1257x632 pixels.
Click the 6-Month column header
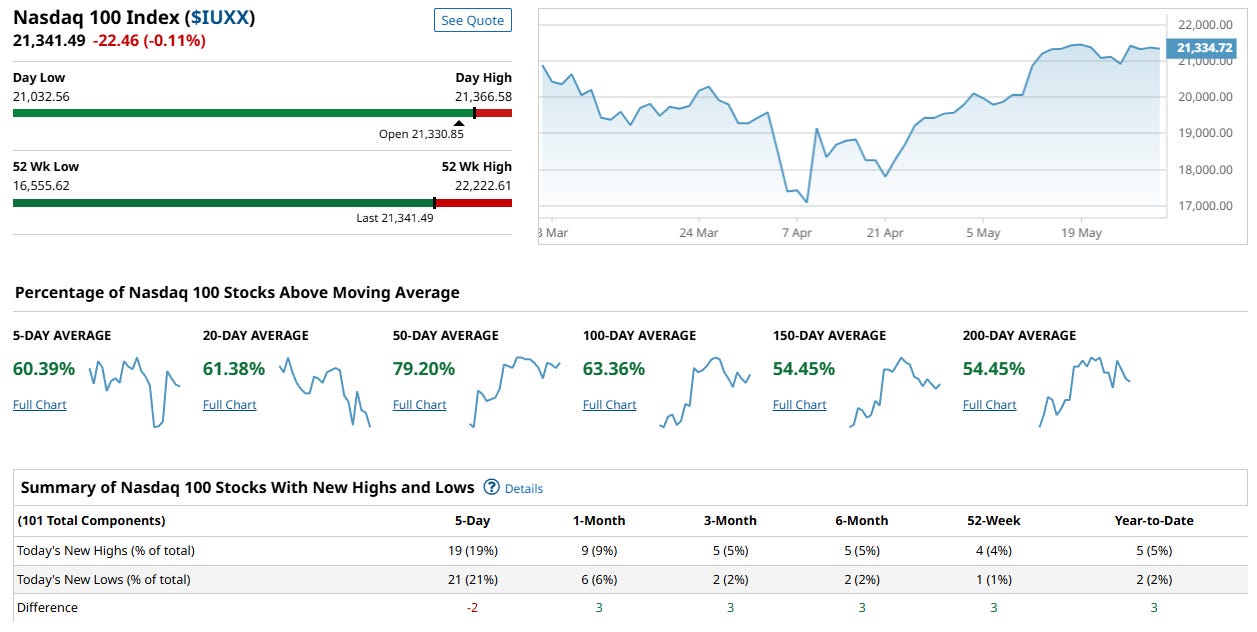(862, 521)
